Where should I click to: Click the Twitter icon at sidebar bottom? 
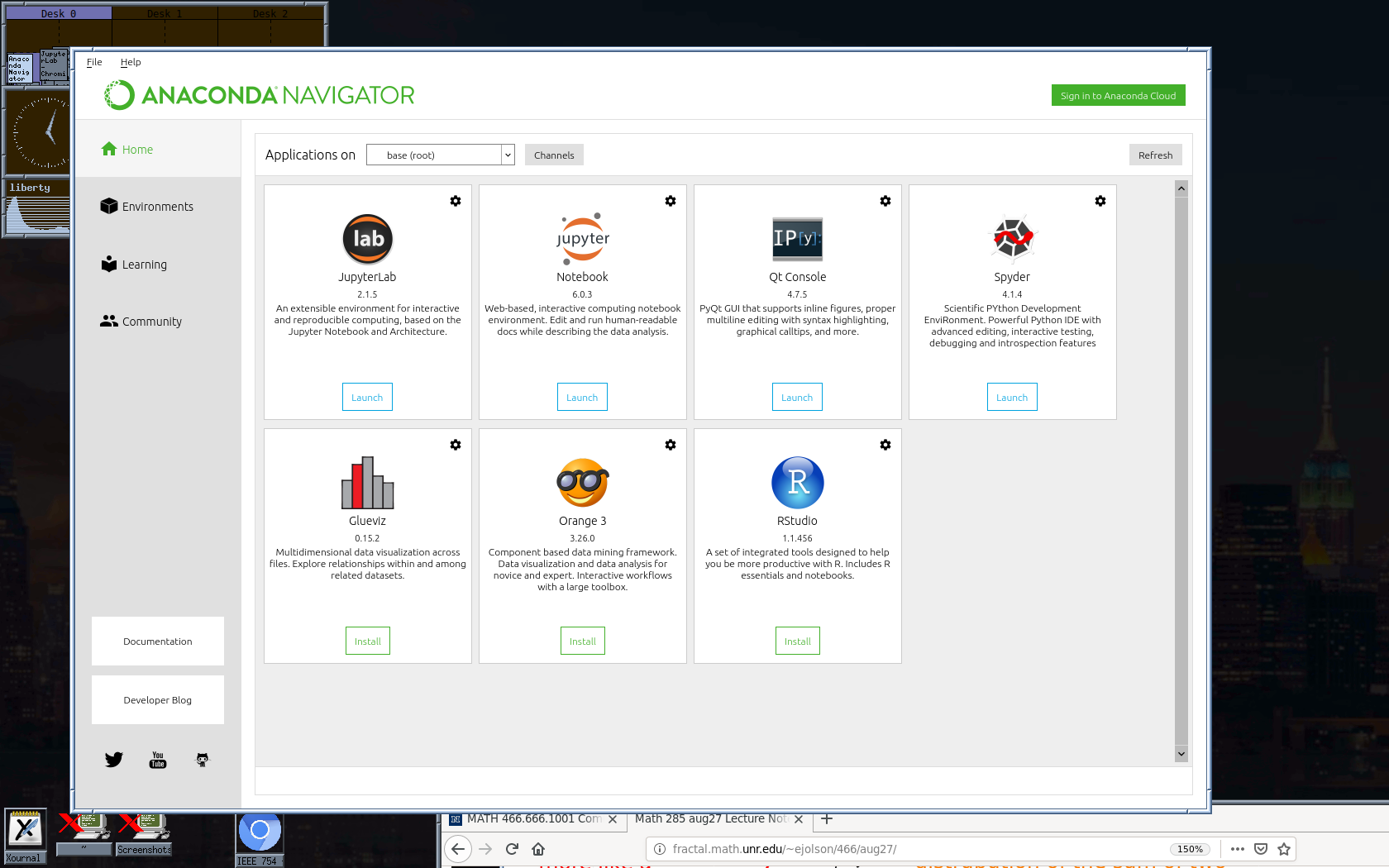113,759
